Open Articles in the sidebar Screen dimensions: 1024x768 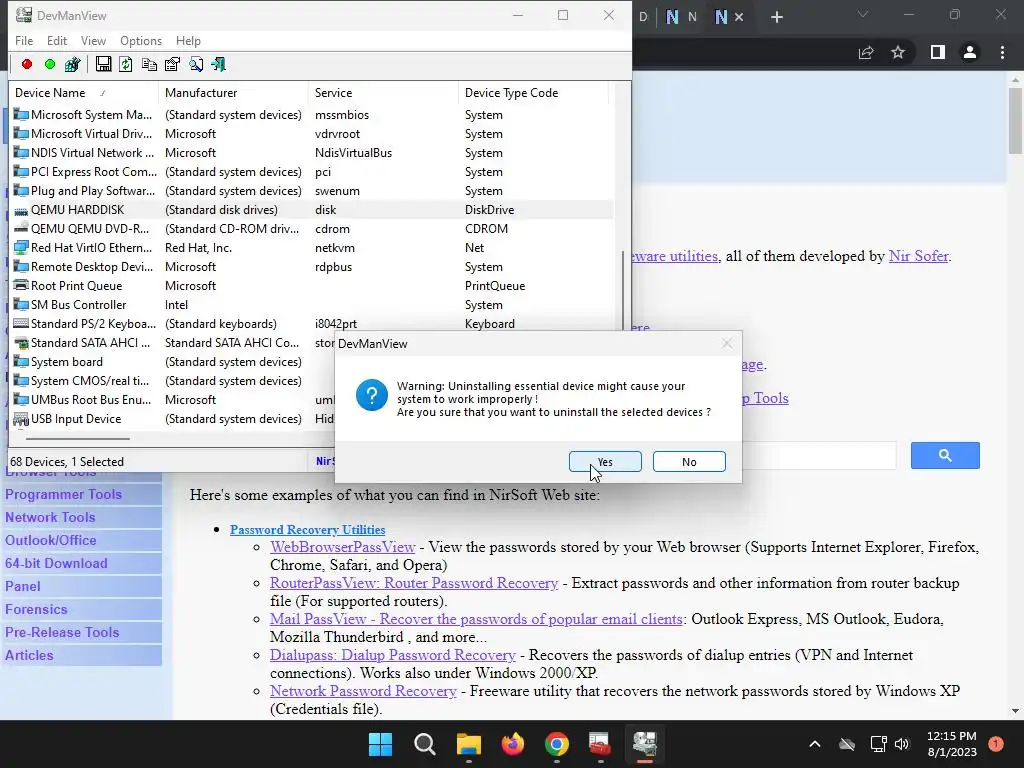[29, 655]
